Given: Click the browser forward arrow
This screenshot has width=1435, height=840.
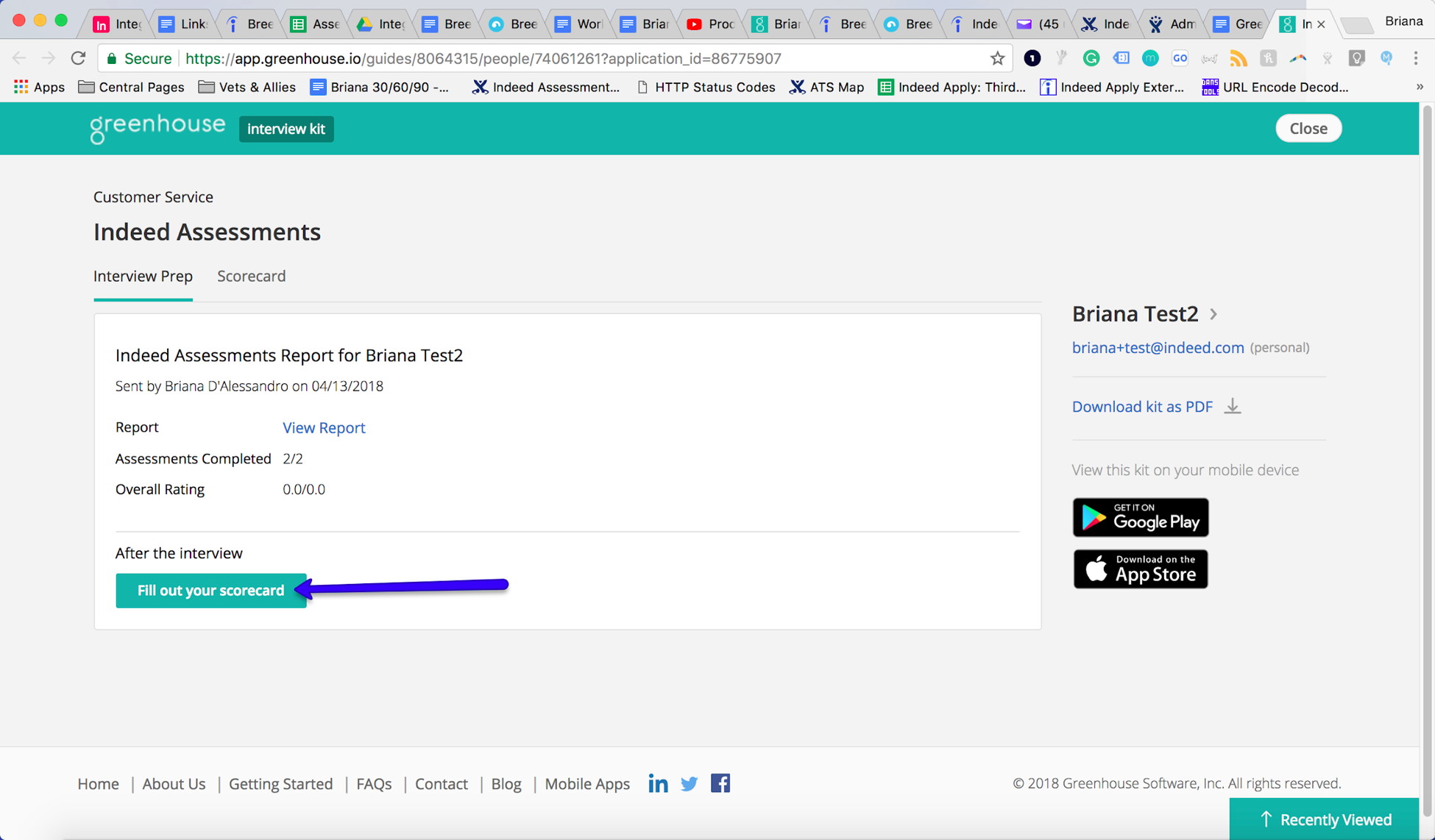Looking at the screenshot, I should tap(49, 58).
